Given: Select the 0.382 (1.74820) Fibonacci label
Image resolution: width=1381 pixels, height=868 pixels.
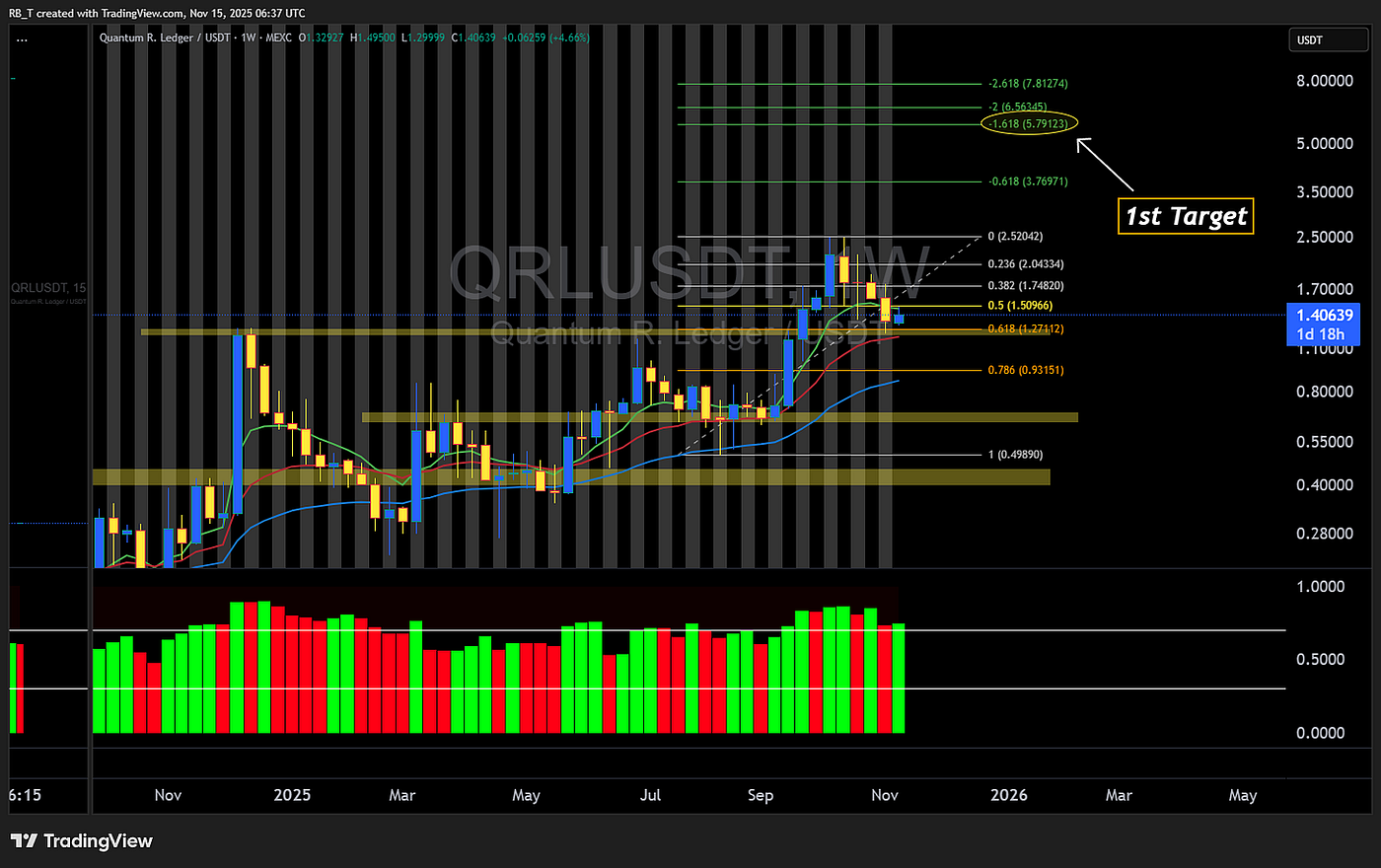Looking at the screenshot, I should pos(1026,286).
